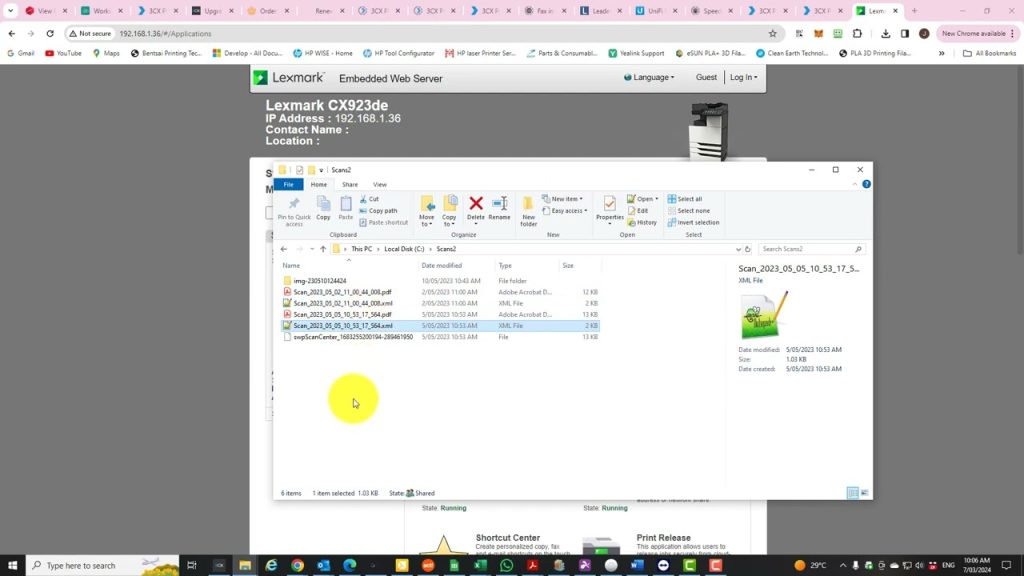Open address bar history dropdown
This screenshot has height=576, width=1024.
pyautogui.click(x=738, y=249)
